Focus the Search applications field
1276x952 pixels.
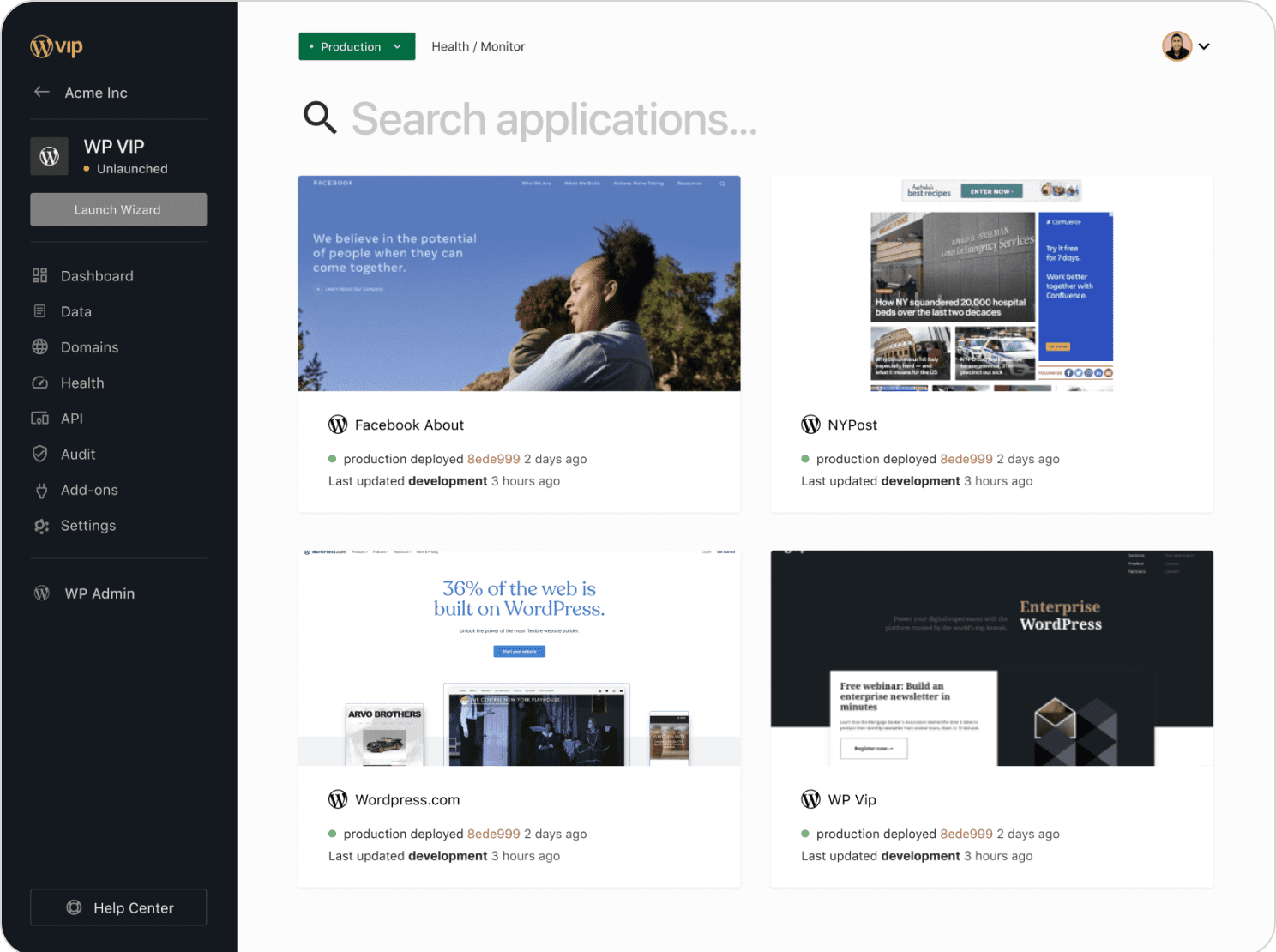click(x=554, y=118)
